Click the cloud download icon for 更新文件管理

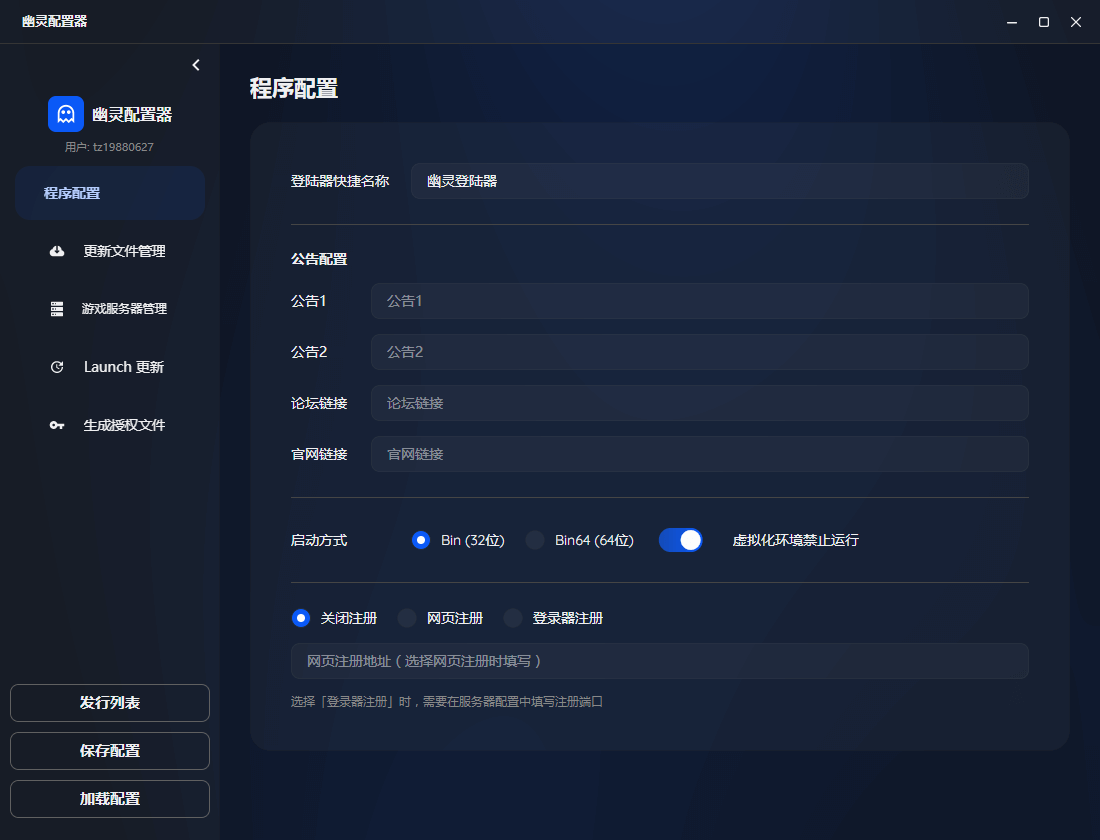click(x=57, y=251)
